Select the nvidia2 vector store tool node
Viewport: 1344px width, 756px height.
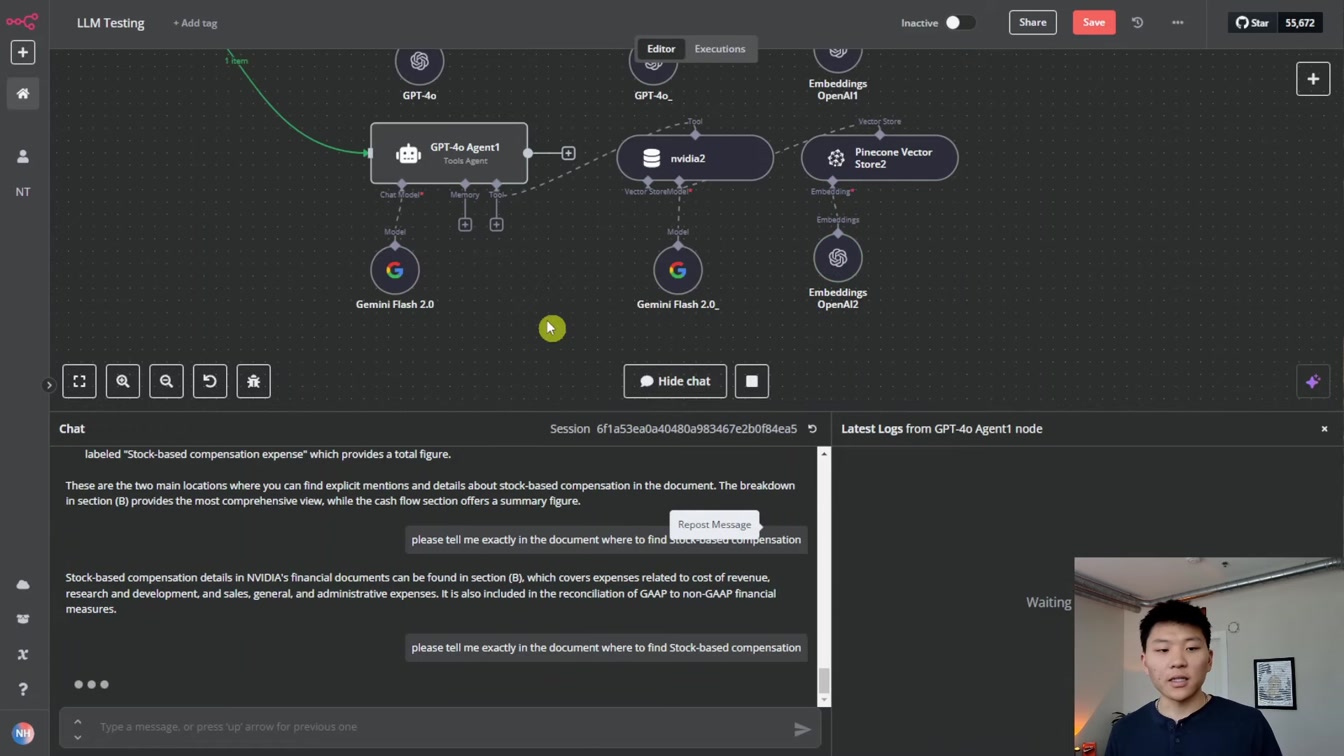click(695, 158)
